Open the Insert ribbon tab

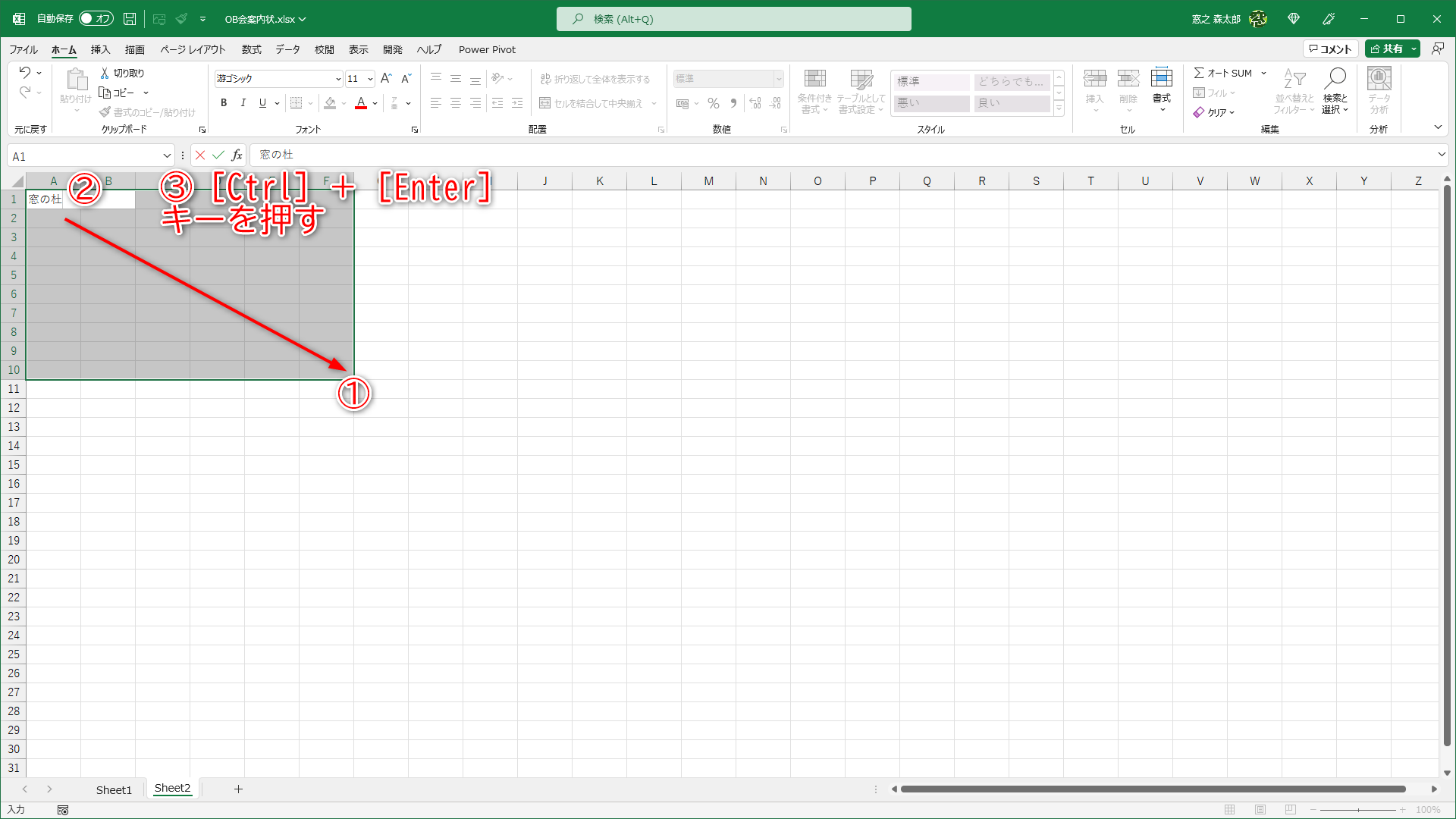coord(100,50)
